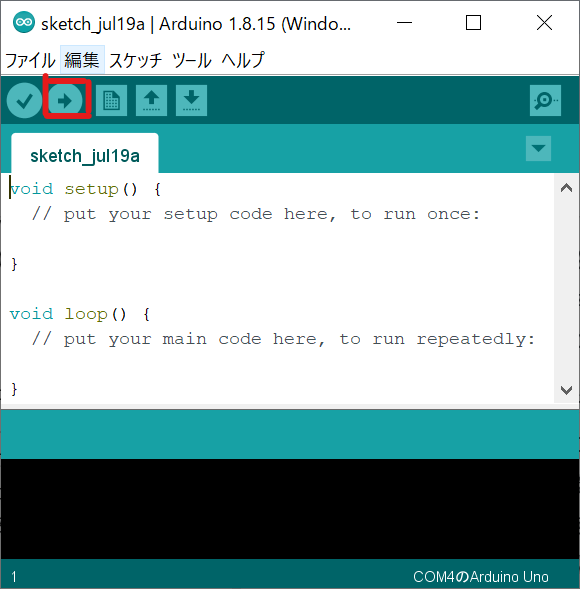This screenshot has width=580, height=589.
Task: Create a new sketch with New icon
Action: pyautogui.click(x=111, y=100)
